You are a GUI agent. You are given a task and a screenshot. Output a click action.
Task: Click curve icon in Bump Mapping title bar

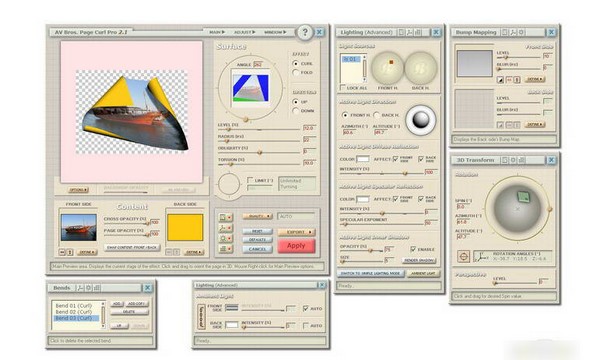tap(513, 33)
